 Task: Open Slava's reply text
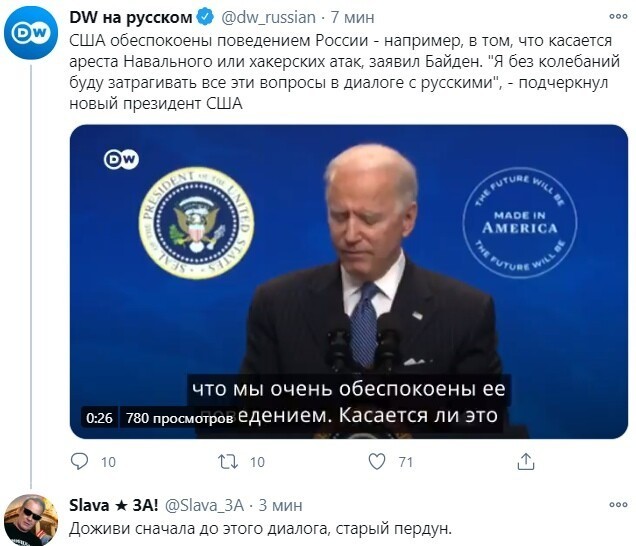click(x=260, y=529)
